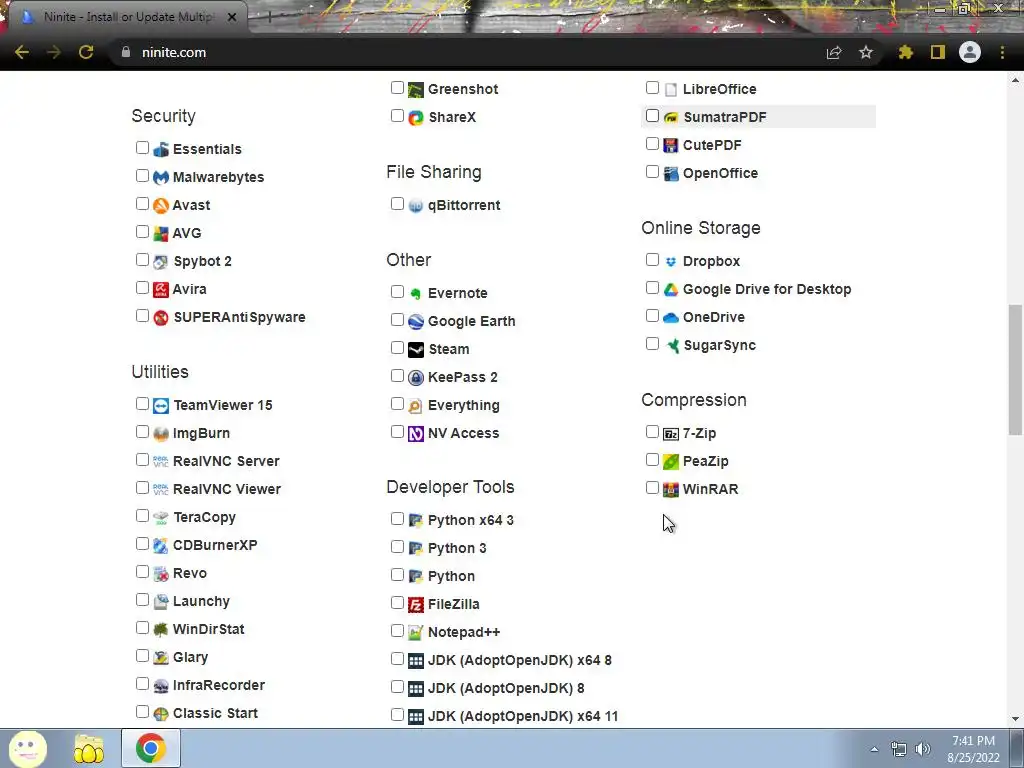The image size is (1024, 768).
Task: Click the Avira red icon
Action: pos(161,289)
